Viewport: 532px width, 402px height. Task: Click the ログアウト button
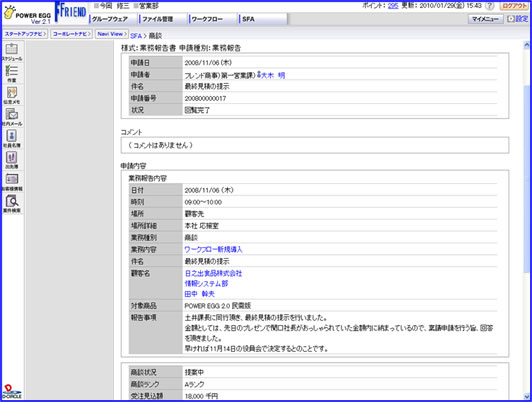514,6
